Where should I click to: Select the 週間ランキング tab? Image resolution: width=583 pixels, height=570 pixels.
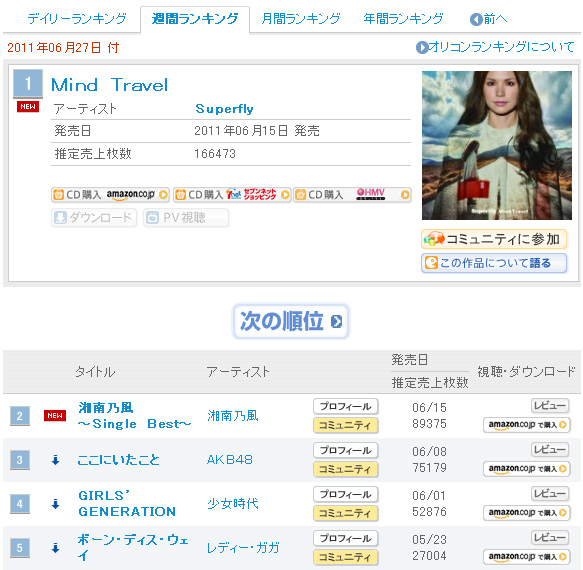point(195,19)
